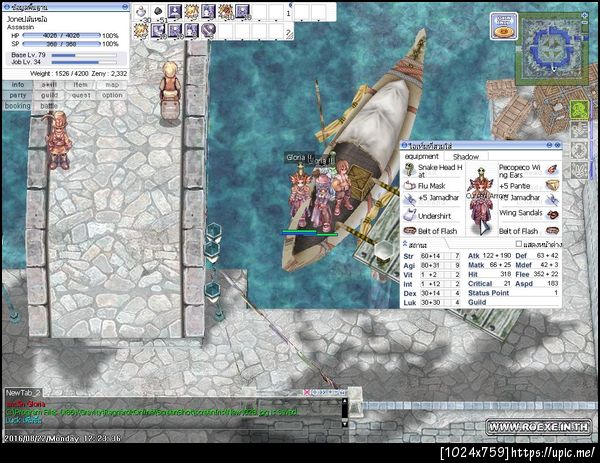
Task: Open the map button
Action: (112, 85)
